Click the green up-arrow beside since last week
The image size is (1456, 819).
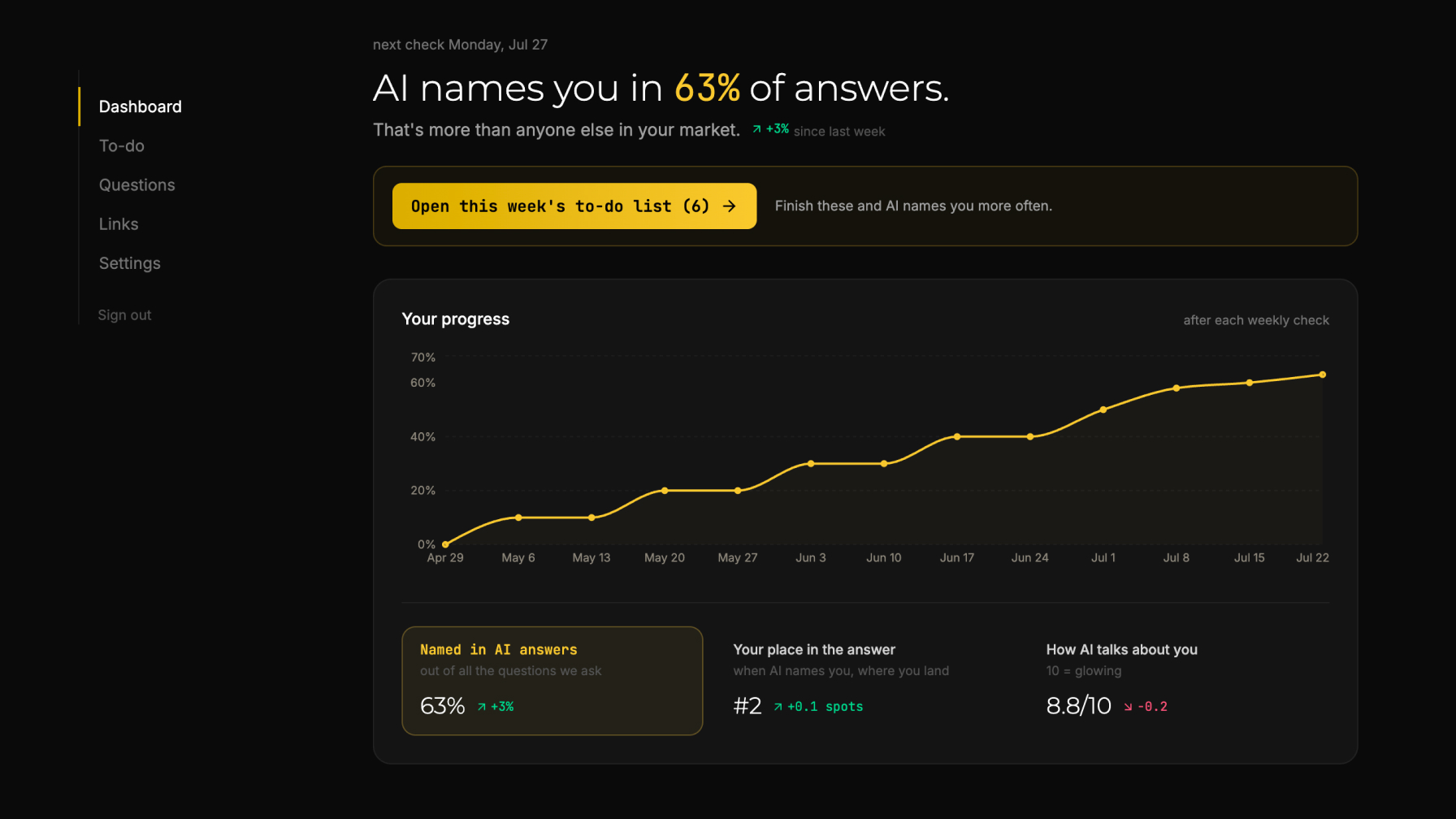coord(757,129)
